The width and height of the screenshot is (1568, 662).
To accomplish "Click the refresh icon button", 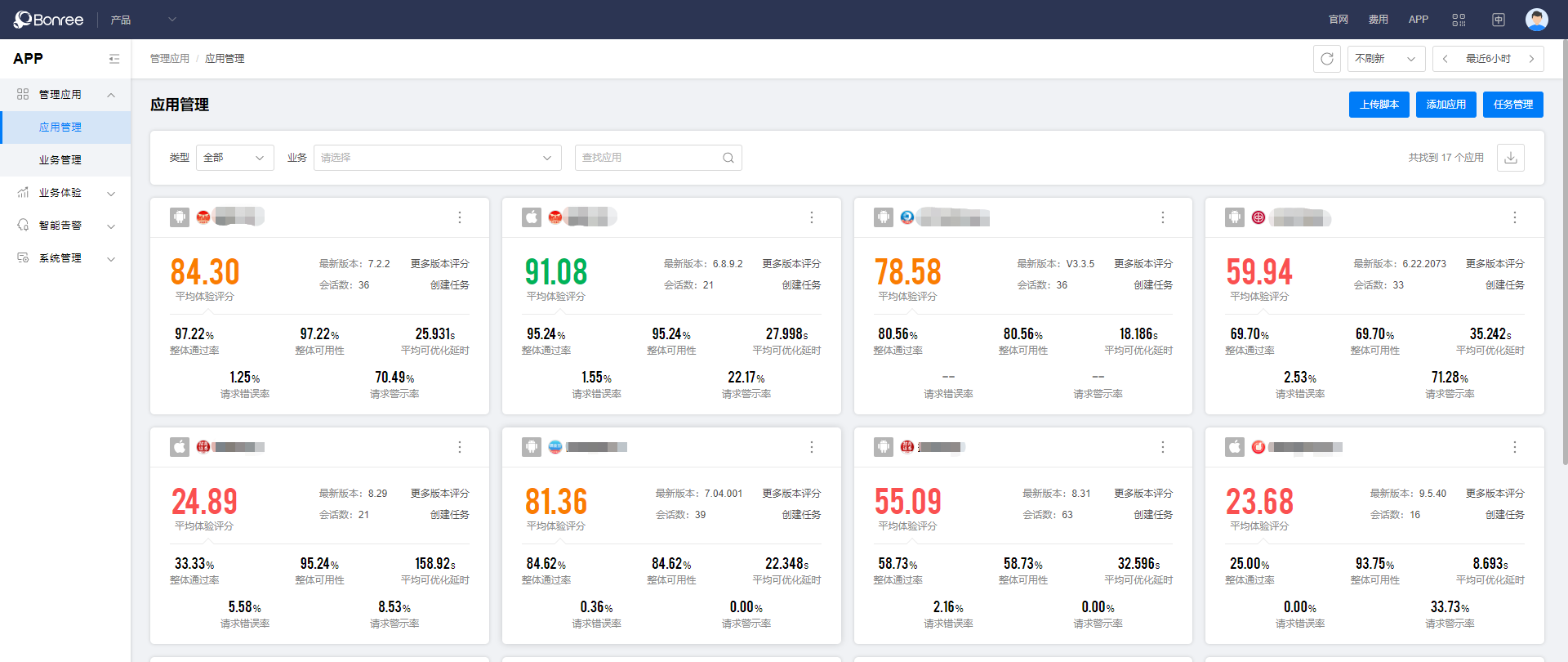I will click(1327, 59).
